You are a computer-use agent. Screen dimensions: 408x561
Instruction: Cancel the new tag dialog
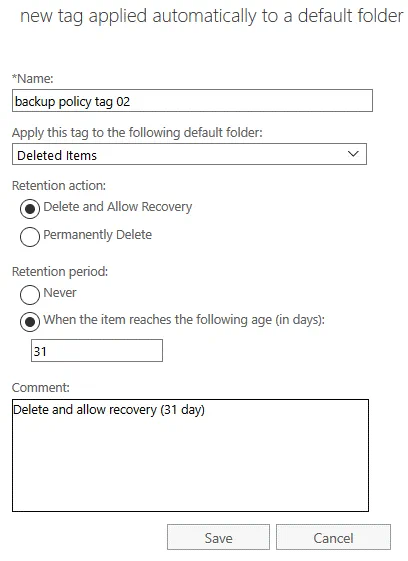pos(333,537)
